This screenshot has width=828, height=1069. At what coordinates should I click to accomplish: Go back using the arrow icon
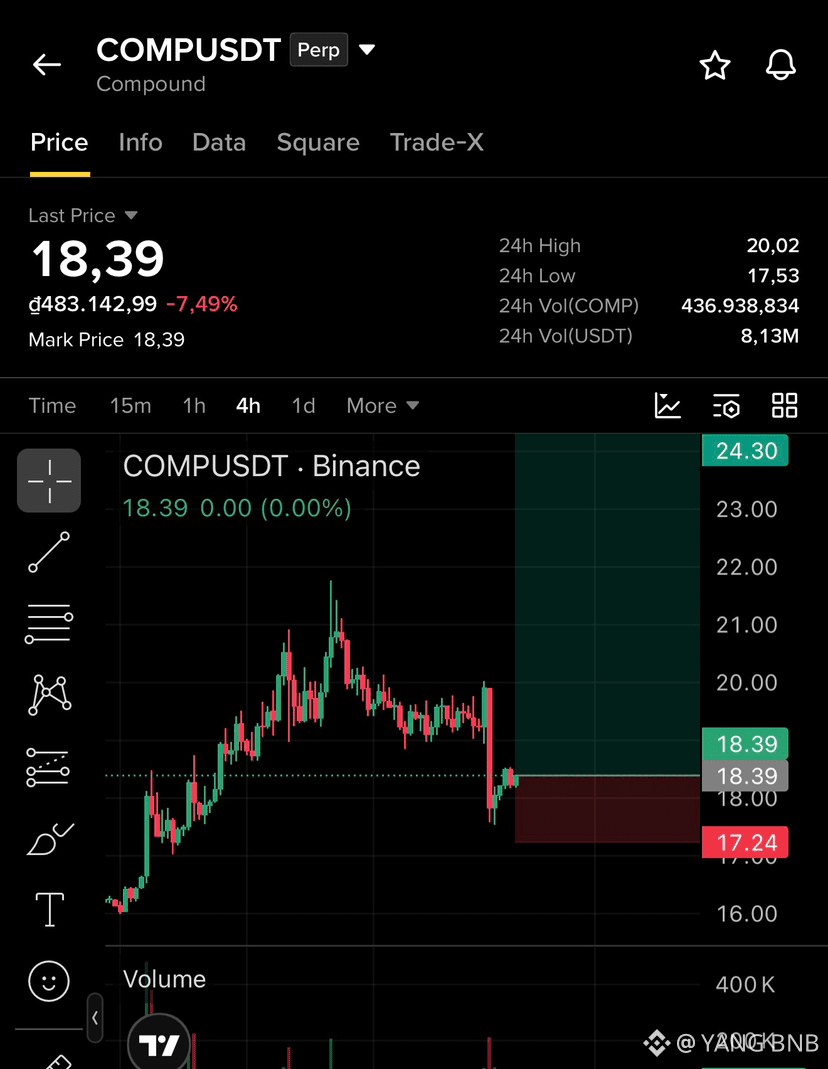pos(47,65)
